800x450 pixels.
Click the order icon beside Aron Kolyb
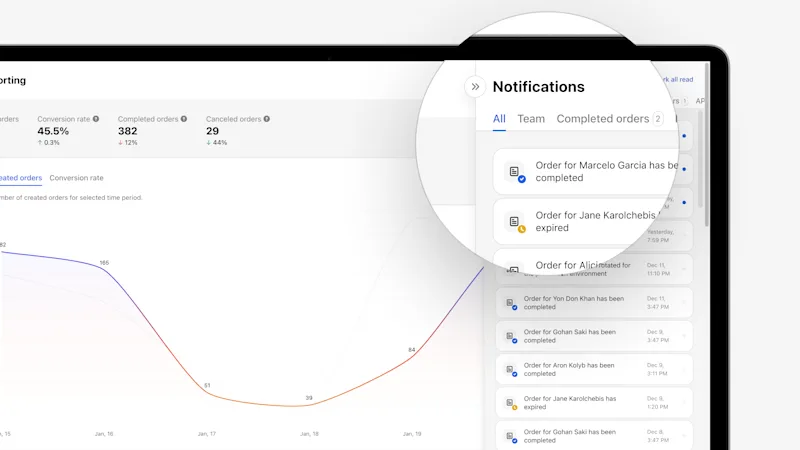(511, 370)
